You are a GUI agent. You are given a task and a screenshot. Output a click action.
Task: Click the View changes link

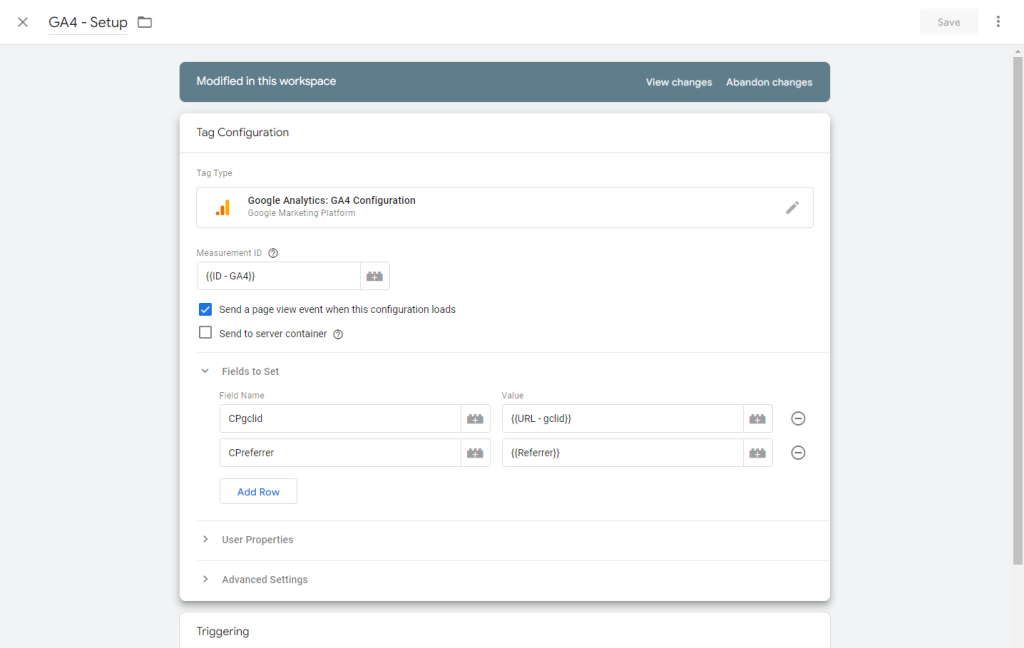[678, 82]
